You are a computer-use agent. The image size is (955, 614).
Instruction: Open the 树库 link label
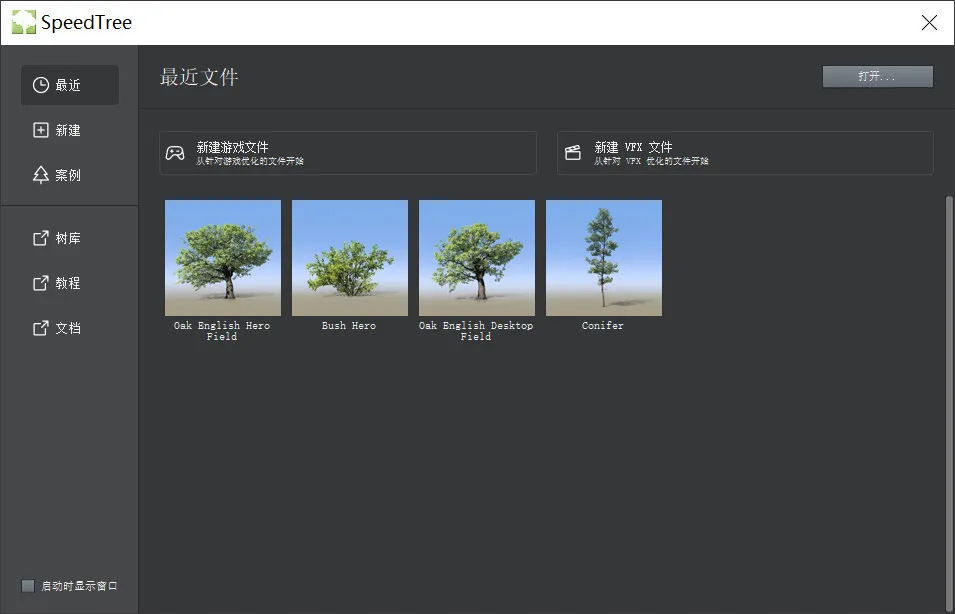pyautogui.click(x=68, y=238)
